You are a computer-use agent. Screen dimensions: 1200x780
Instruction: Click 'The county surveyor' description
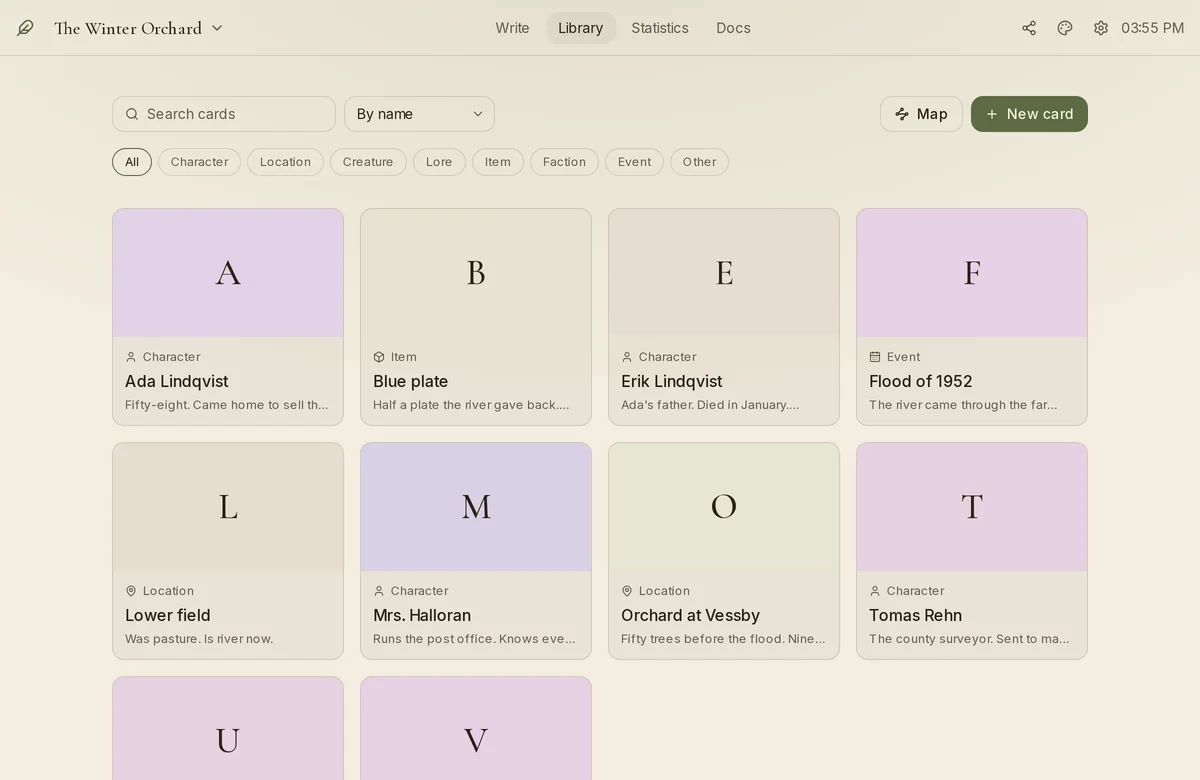969,639
